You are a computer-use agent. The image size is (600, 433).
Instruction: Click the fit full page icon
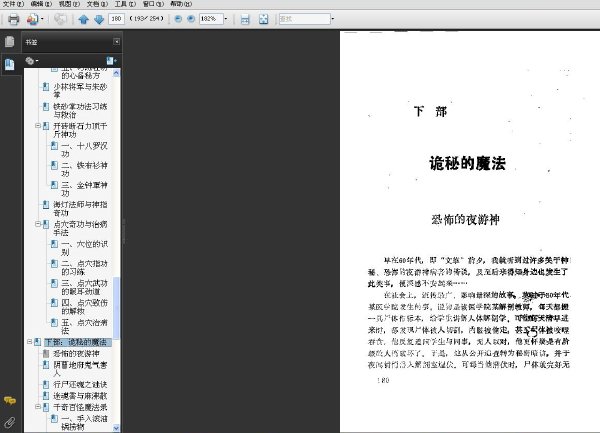264,19
